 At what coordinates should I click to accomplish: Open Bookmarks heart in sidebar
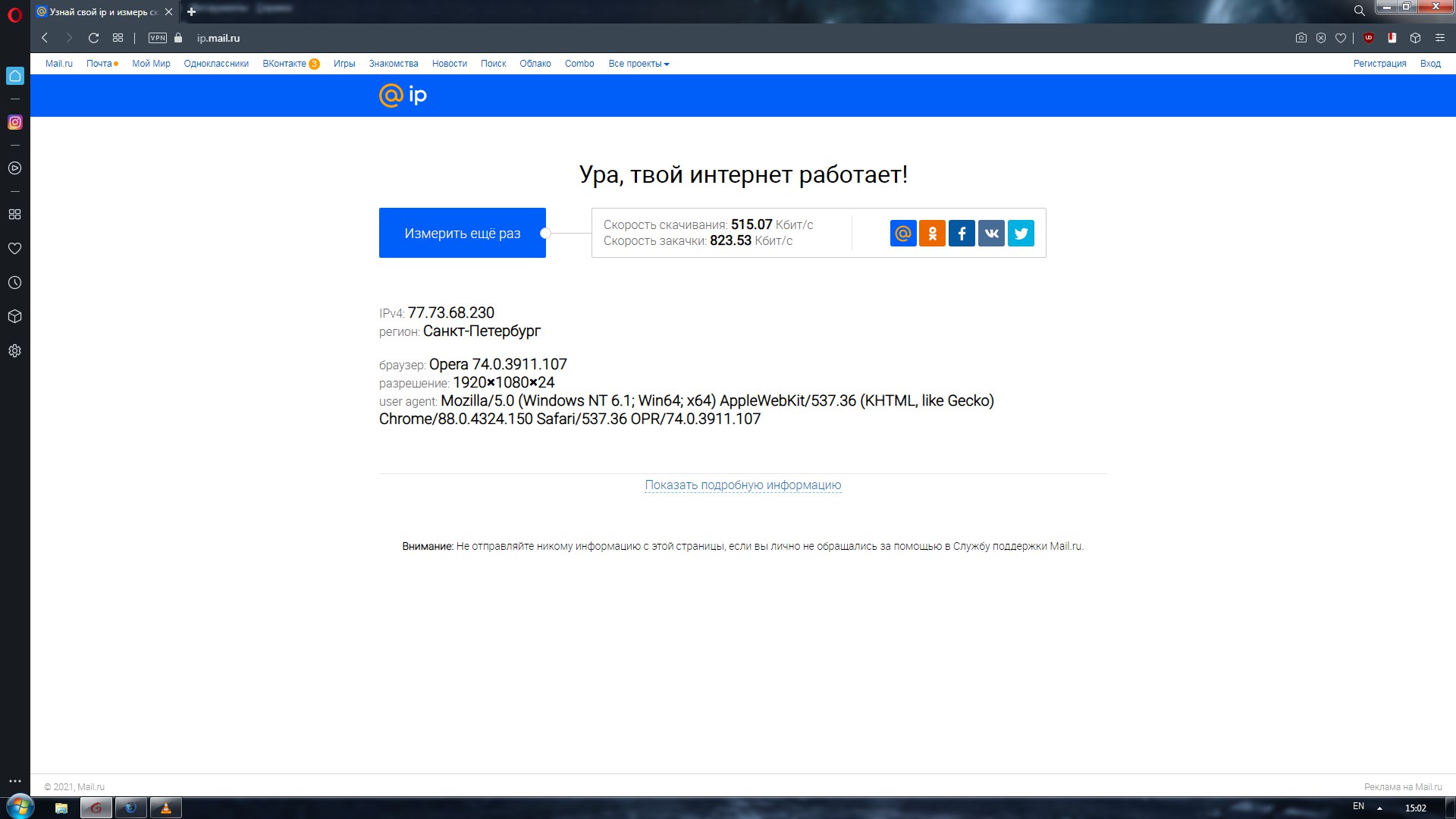(14, 249)
